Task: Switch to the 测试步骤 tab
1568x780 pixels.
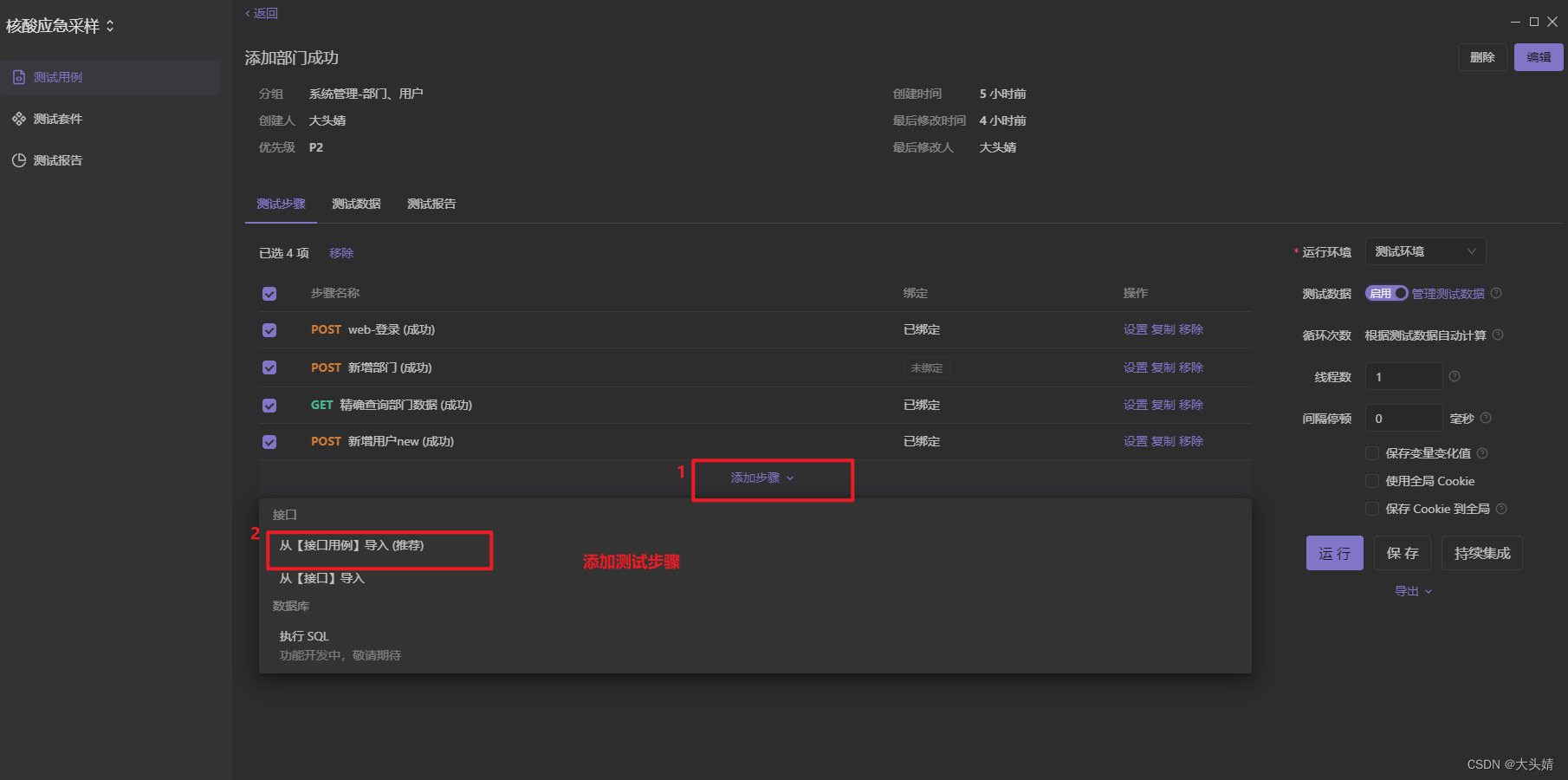Action: 281,204
